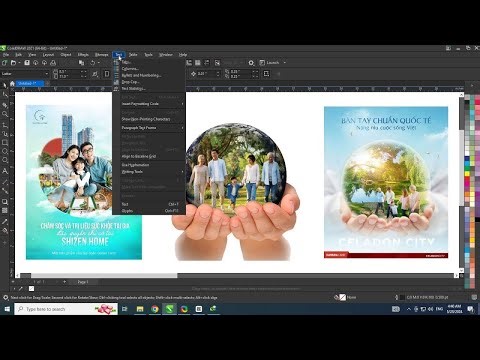Viewport: 480px width, 360px height.
Task: Switch to portrait page orientation
Action: click(107, 74)
